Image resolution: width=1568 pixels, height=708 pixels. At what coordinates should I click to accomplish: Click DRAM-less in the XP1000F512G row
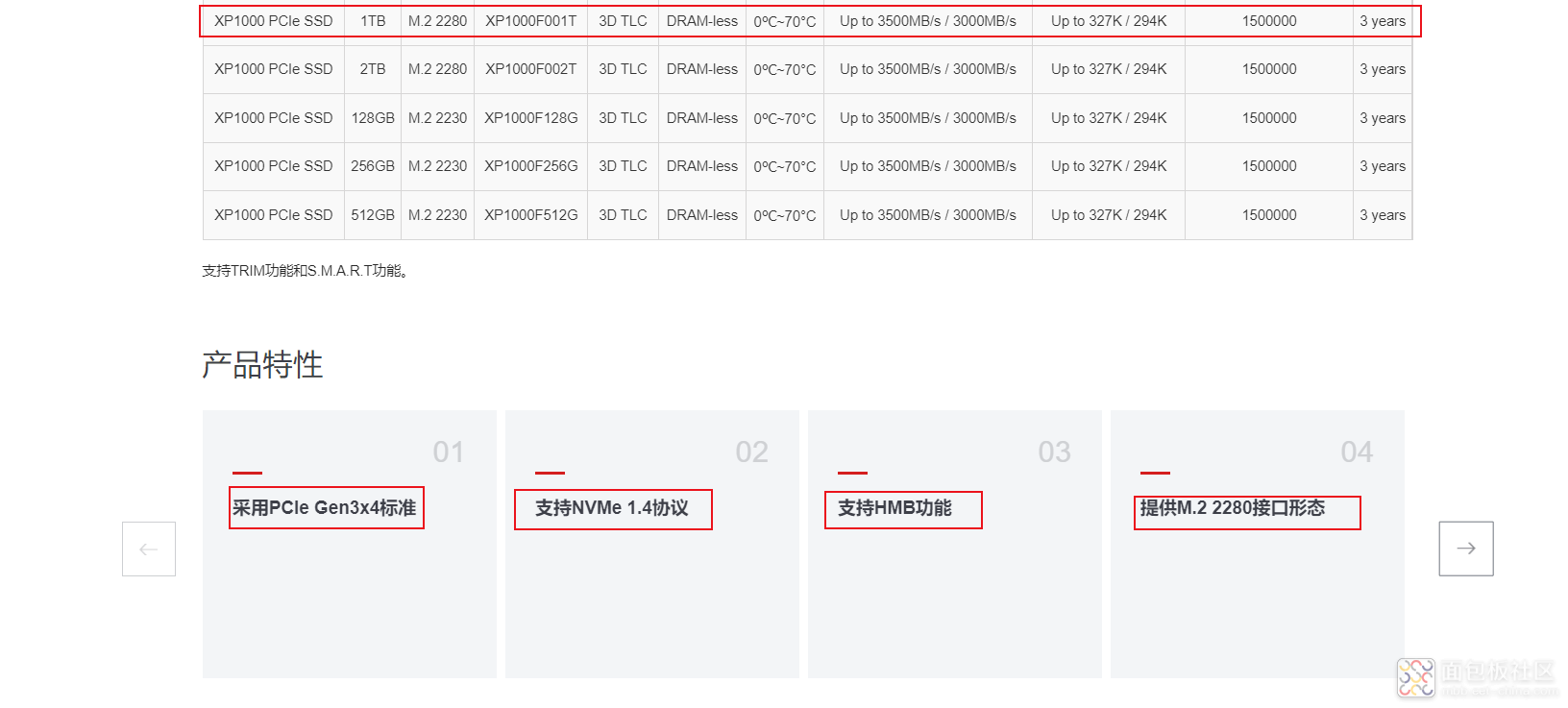click(x=702, y=215)
